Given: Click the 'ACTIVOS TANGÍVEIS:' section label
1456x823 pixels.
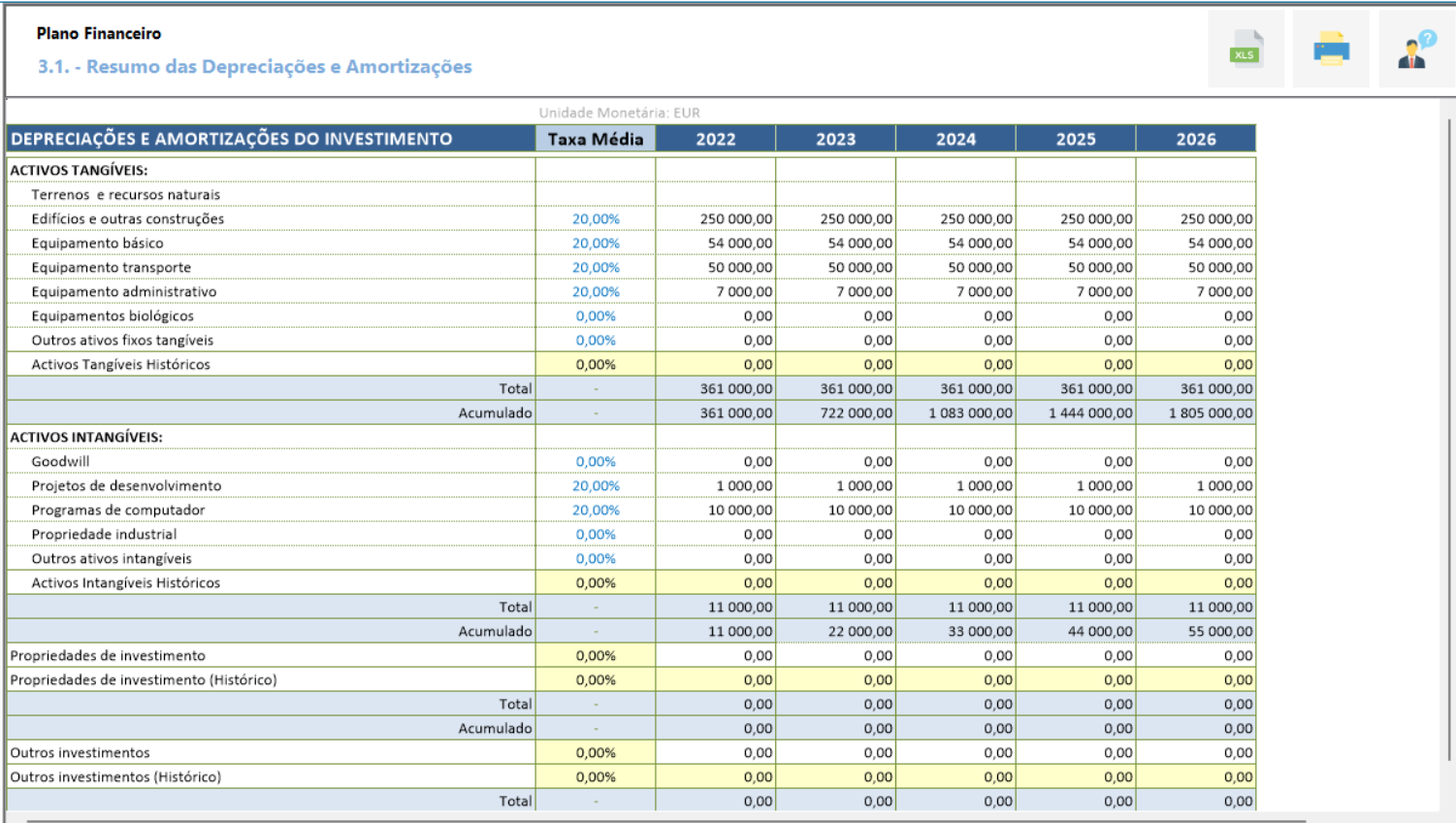Looking at the screenshot, I should 79,171.
